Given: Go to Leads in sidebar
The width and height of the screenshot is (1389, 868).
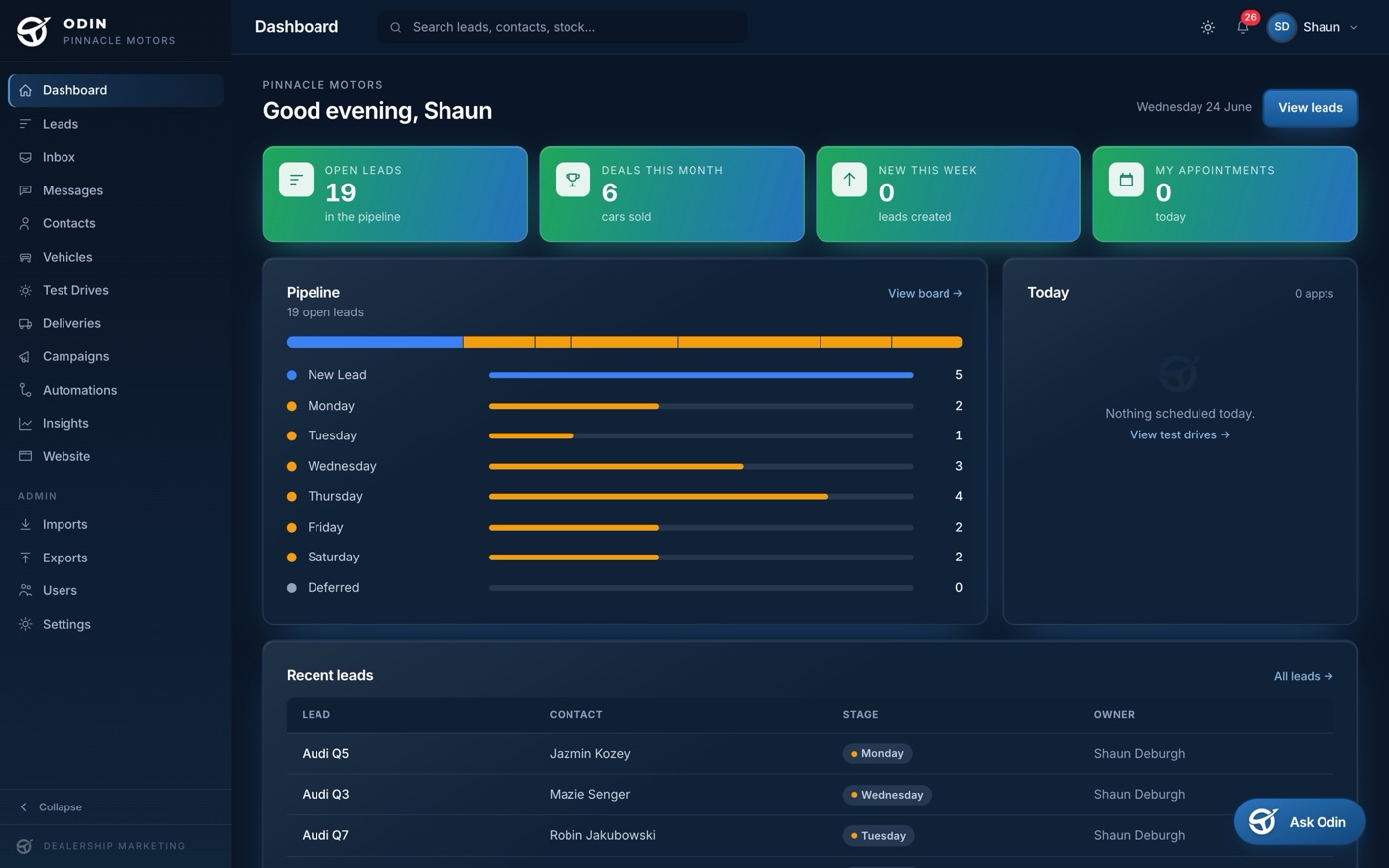Looking at the screenshot, I should [116, 124].
